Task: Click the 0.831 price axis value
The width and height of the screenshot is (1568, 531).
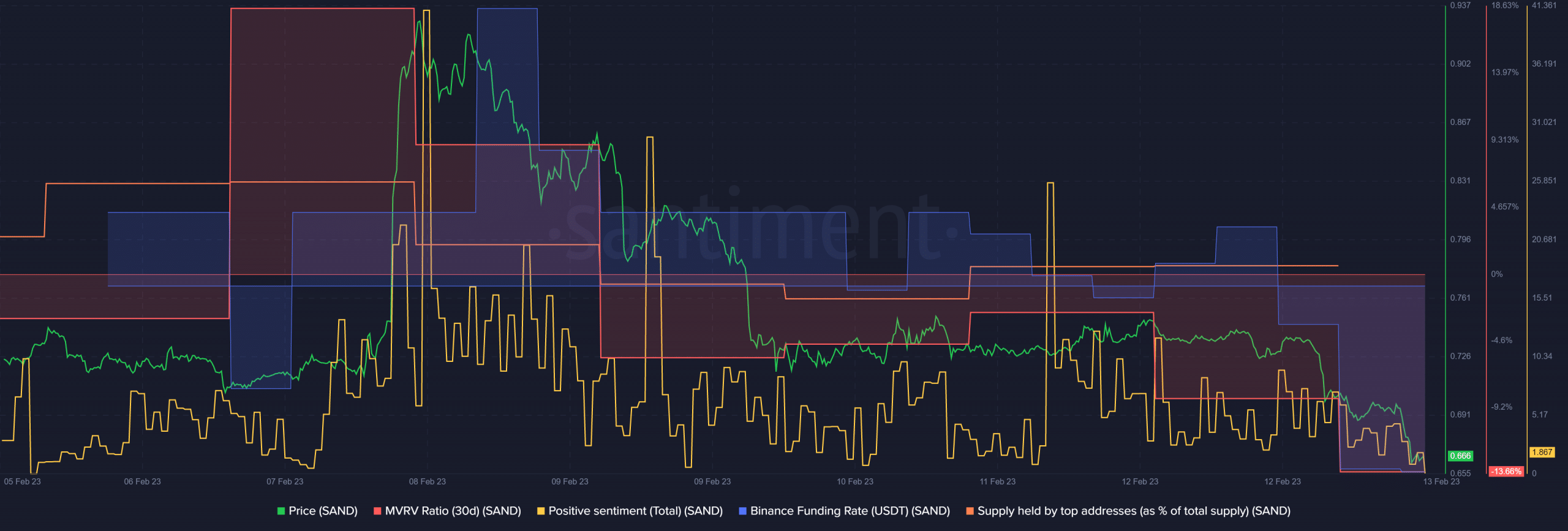Action: (x=1460, y=181)
